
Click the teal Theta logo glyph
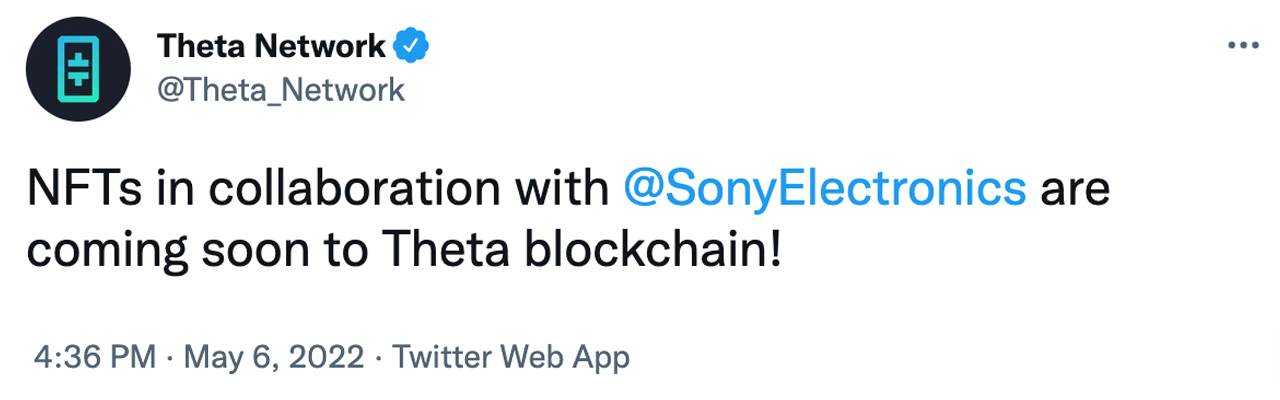pos(78,68)
